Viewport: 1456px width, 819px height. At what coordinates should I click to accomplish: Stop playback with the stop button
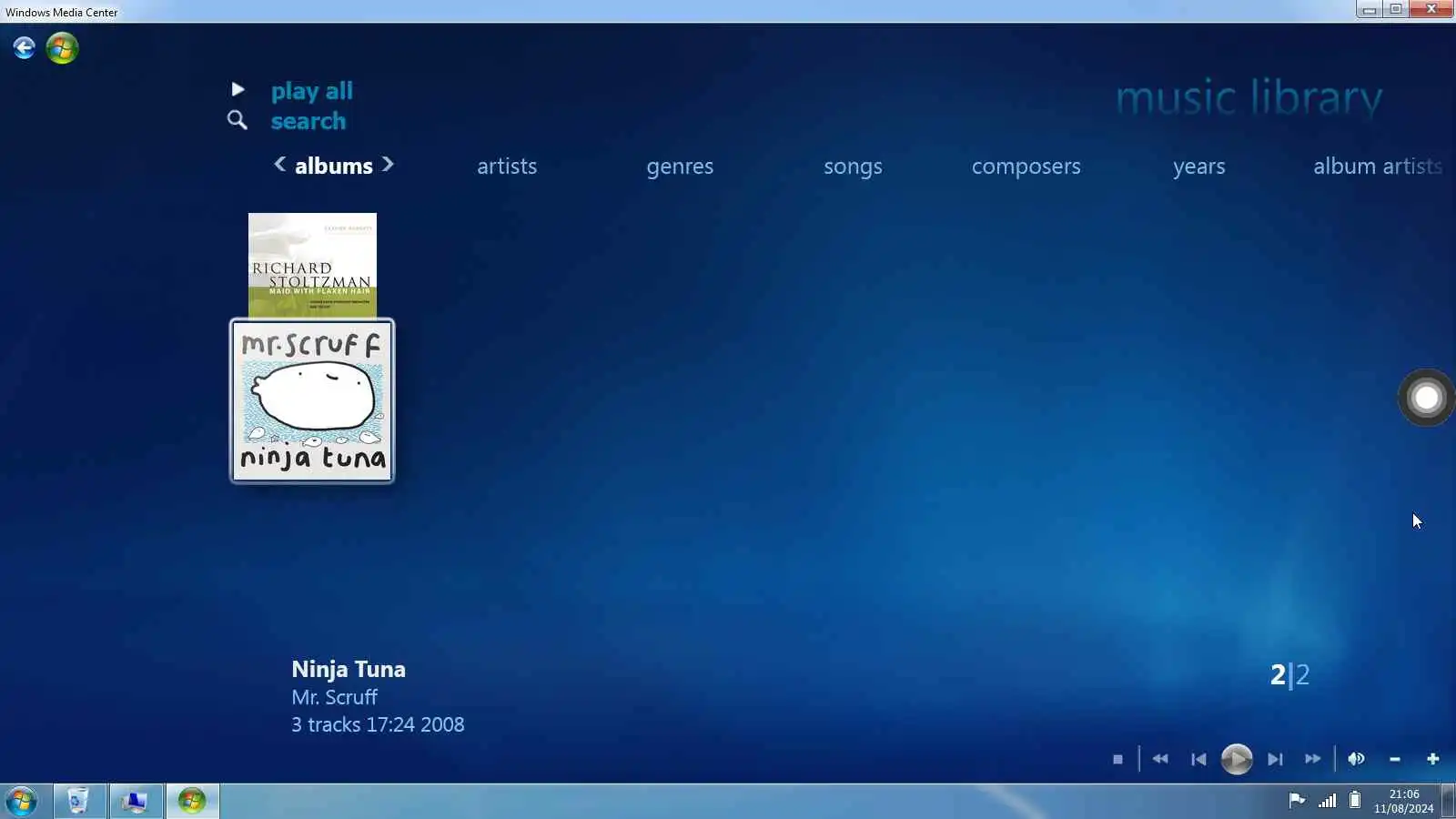coord(1117,759)
